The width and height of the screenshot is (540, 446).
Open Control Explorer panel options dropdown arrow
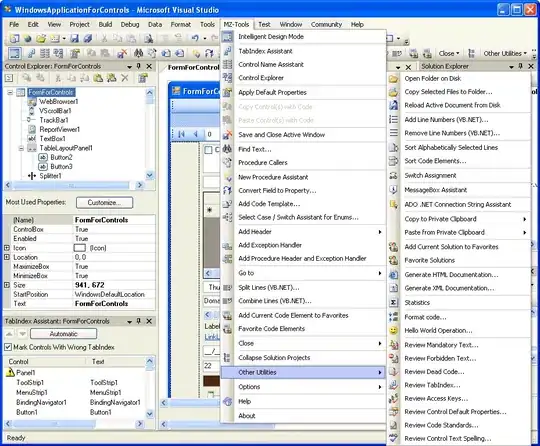click(x=129, y=66)
